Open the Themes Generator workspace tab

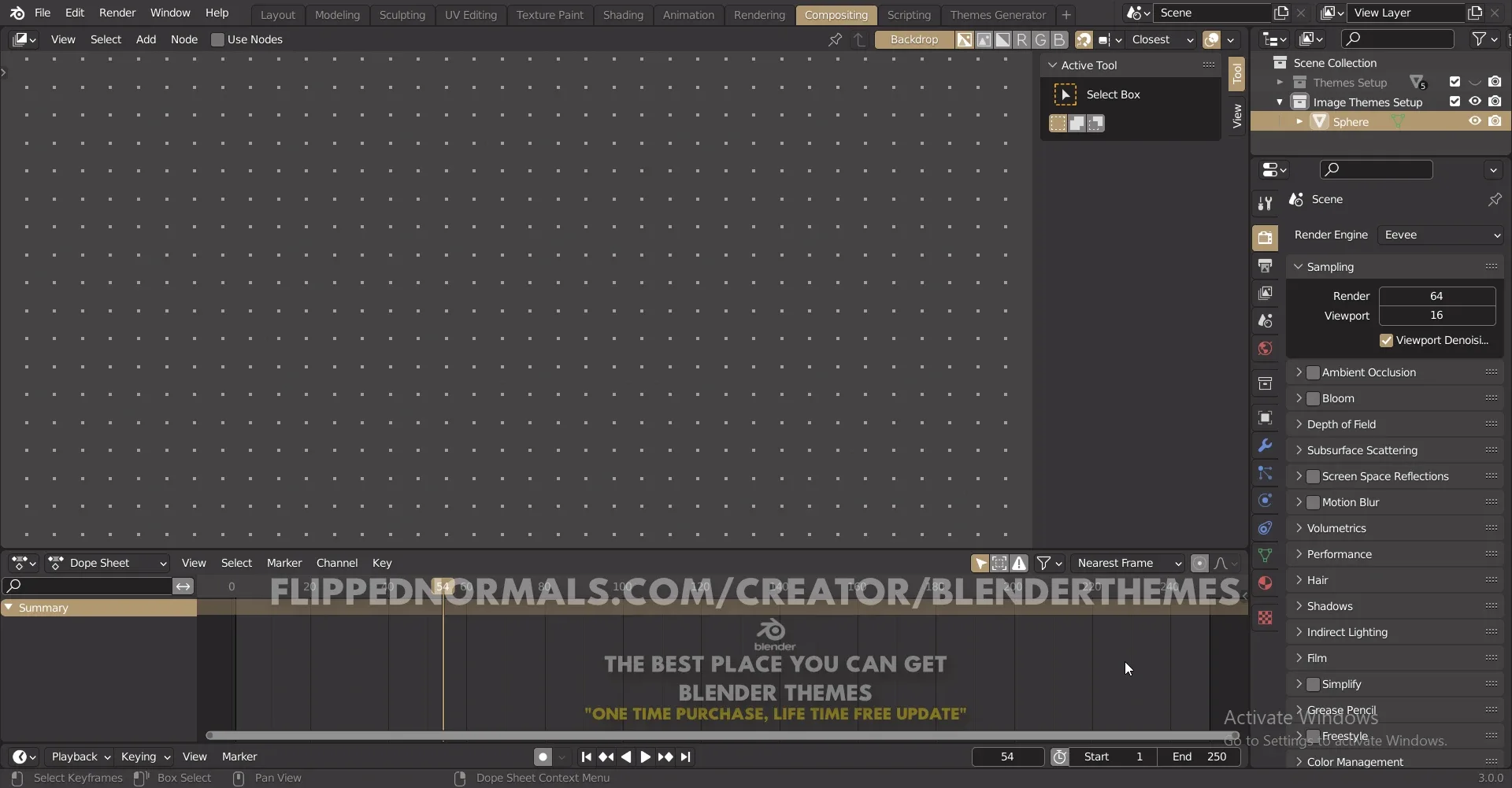[x=998, y=15]
